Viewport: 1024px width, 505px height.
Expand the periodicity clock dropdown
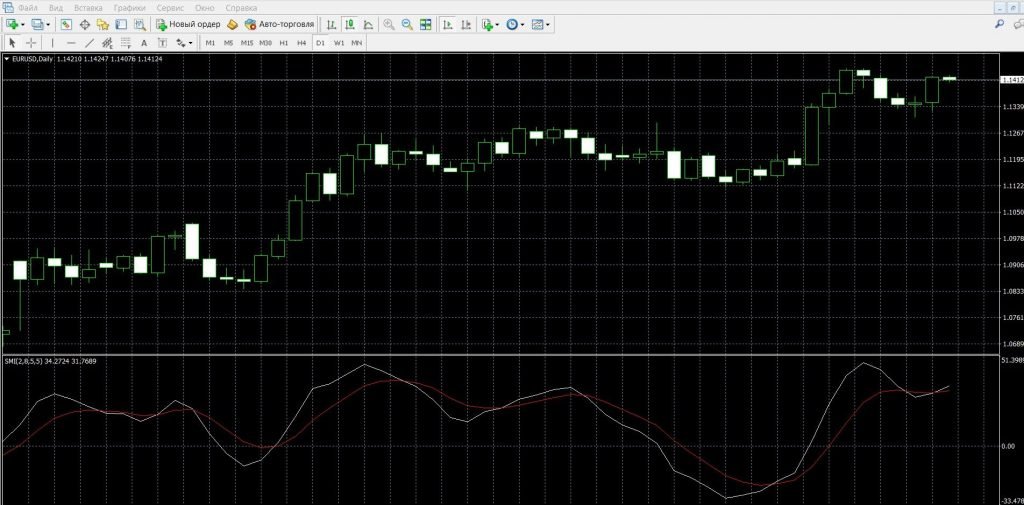(522, 23)
